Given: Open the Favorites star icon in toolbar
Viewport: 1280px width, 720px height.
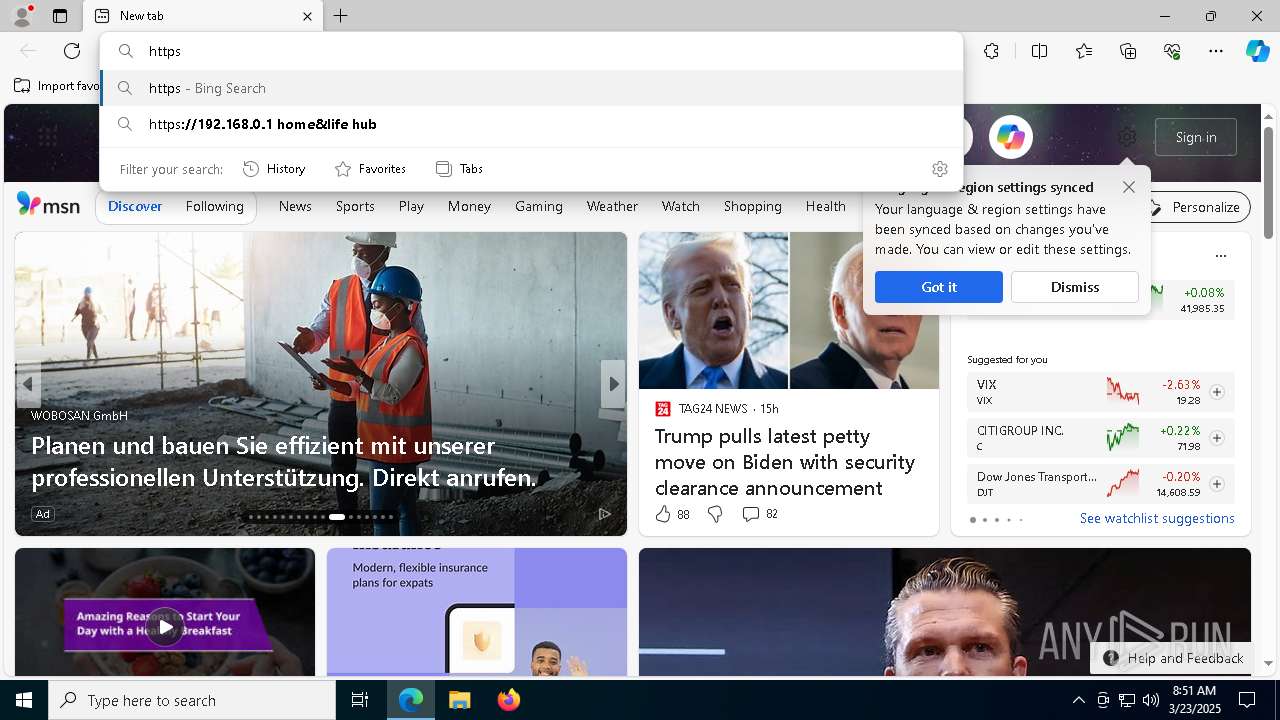Looking at the screenshot, I should click(x=1084, y=51).
